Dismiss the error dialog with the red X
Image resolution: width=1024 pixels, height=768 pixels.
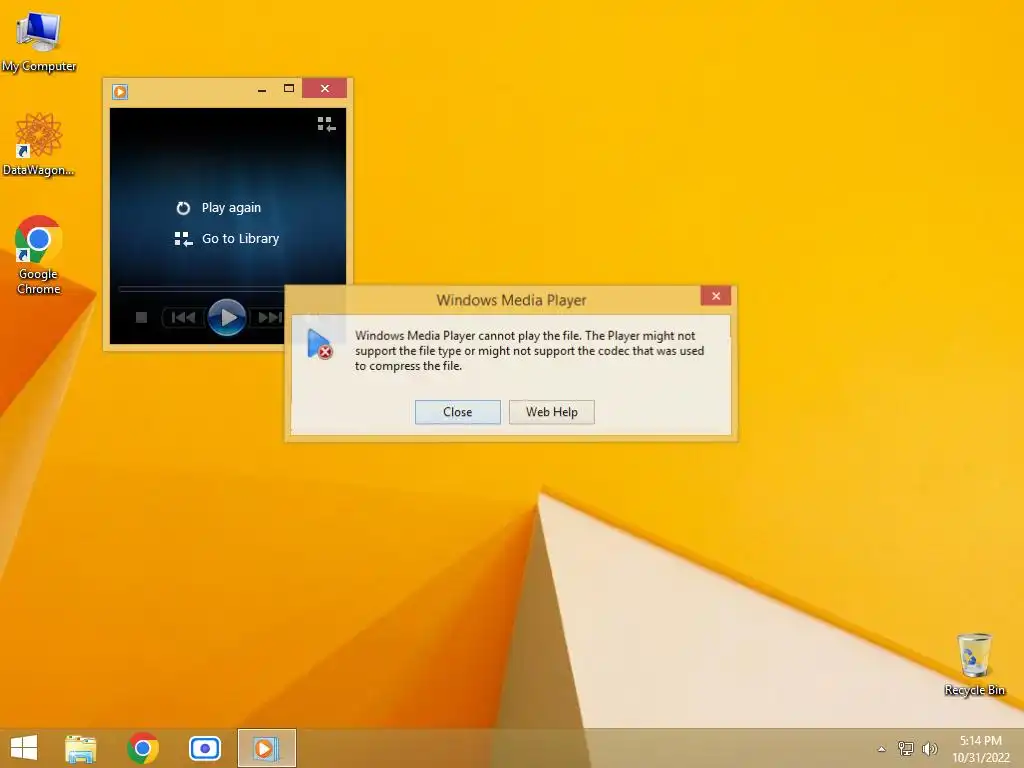[x=716, y=296]
